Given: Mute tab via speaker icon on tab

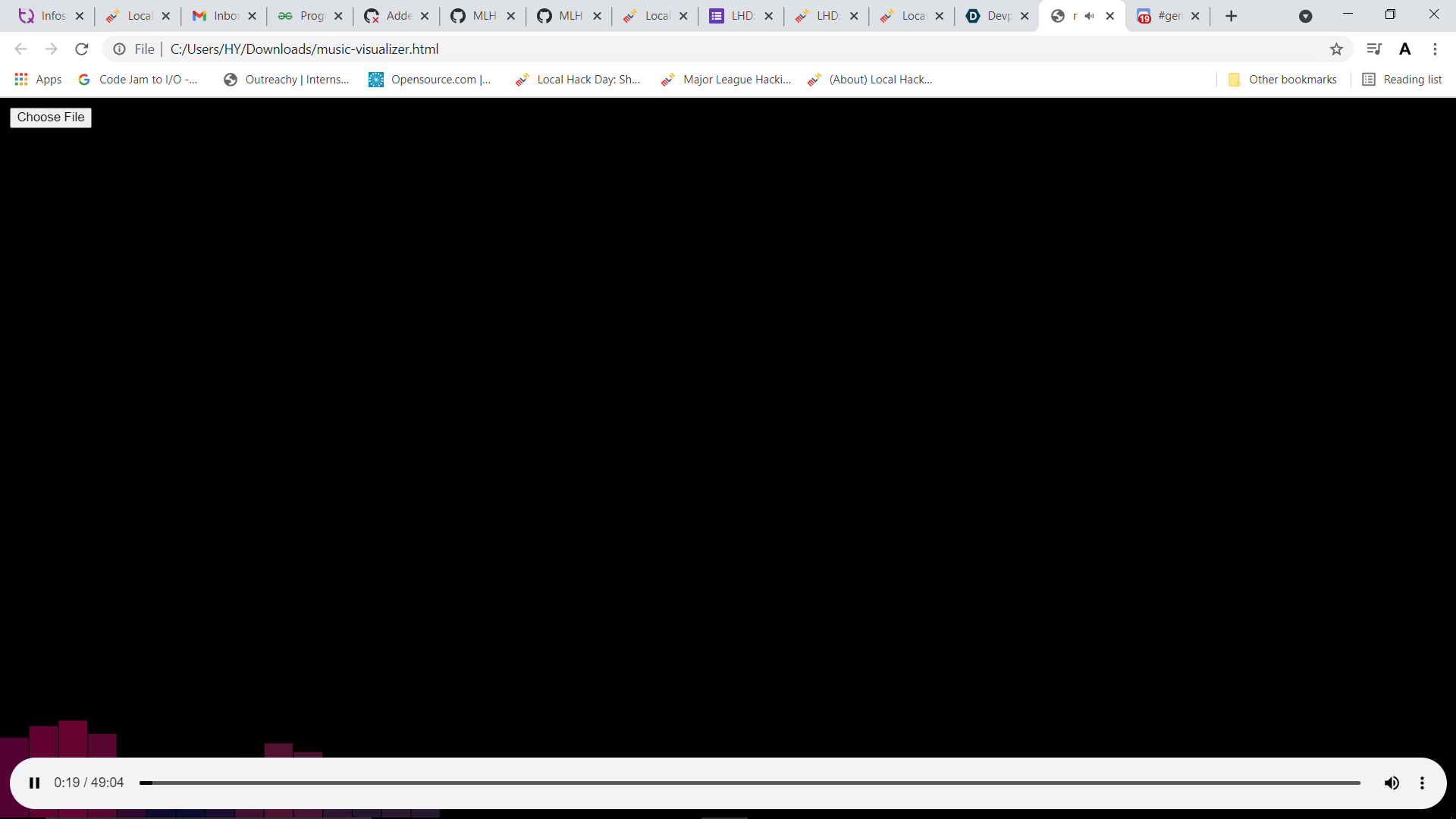Looking at the screenshot, I should click(1090, 16).
